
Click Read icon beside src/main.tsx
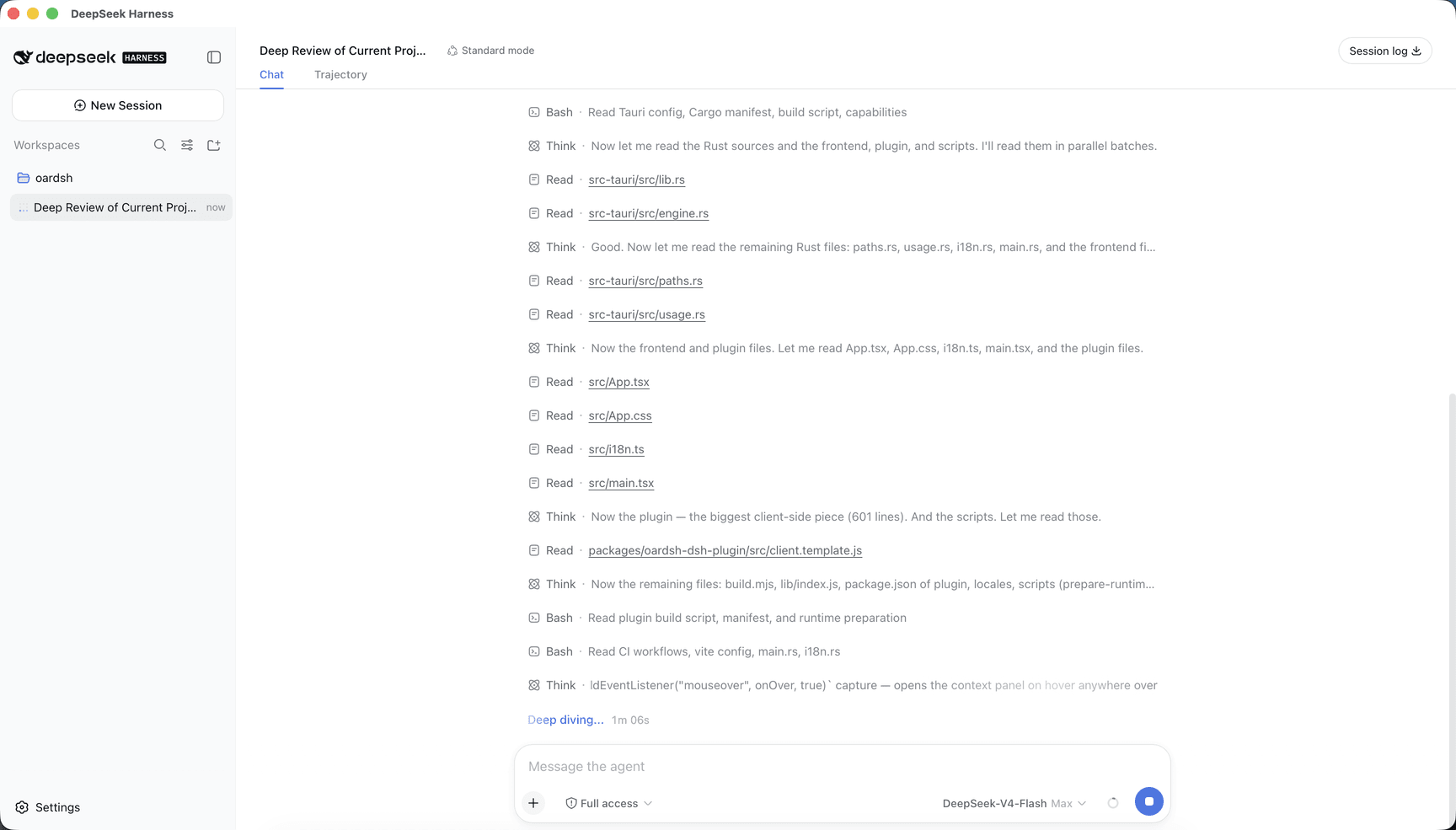(534, 483)
